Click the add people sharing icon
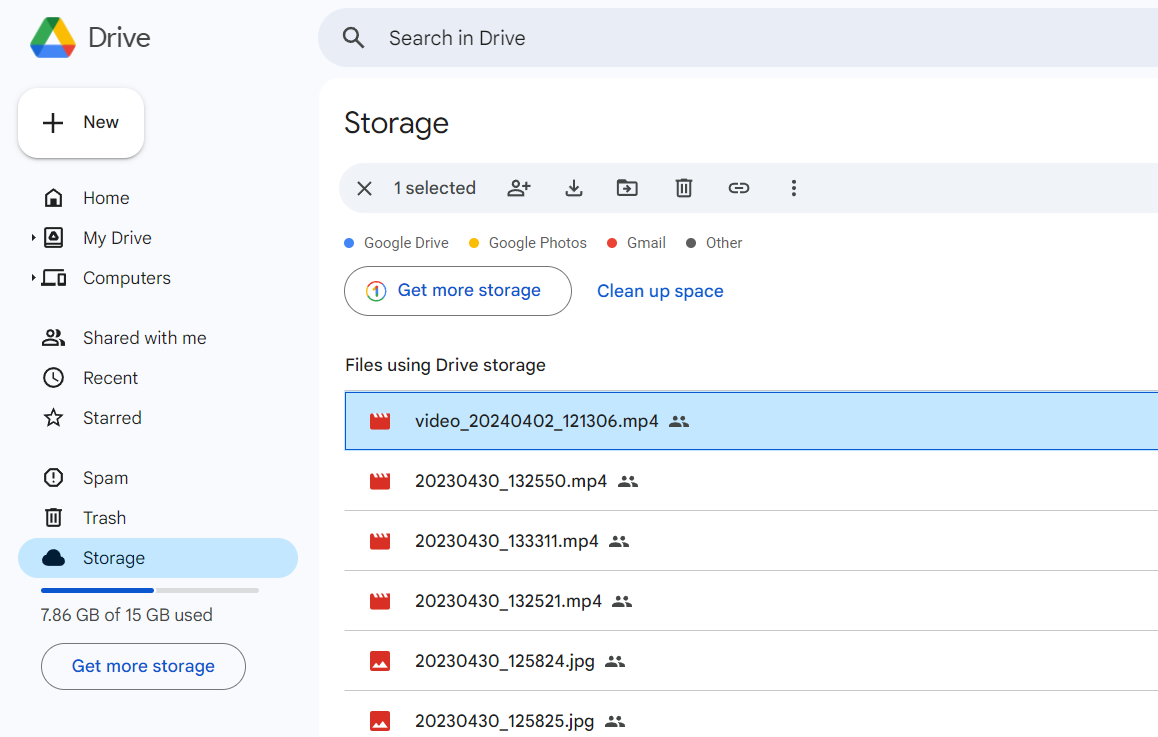 (x=519, y=188)
